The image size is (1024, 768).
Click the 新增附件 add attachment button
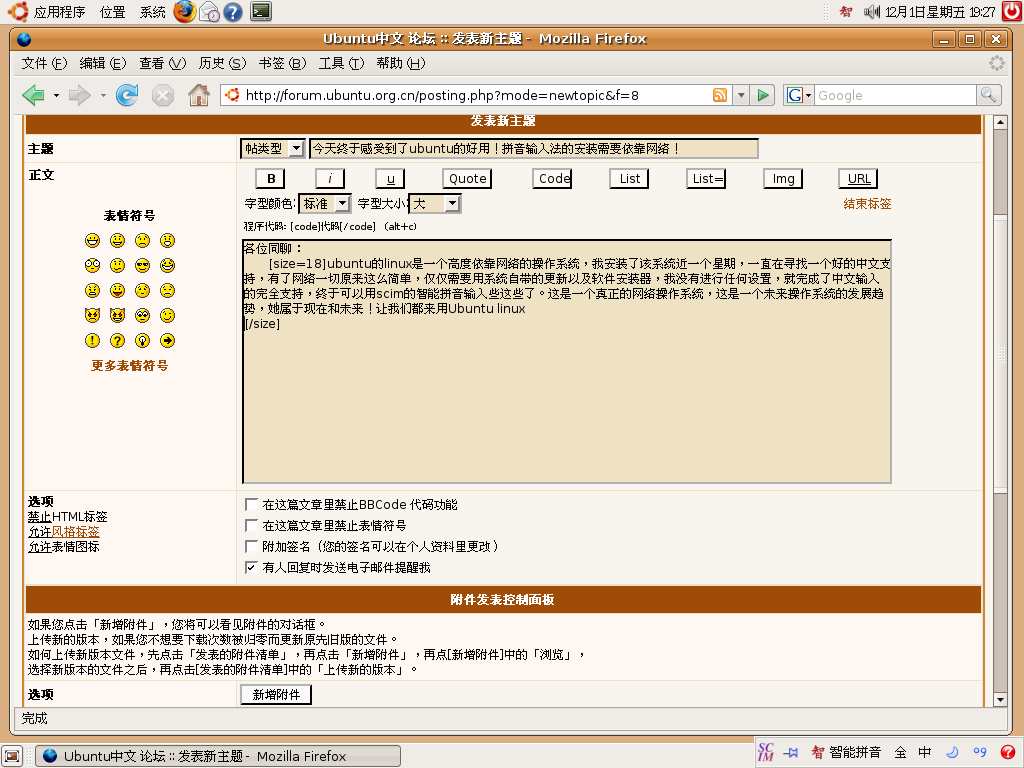coord(276,694)
